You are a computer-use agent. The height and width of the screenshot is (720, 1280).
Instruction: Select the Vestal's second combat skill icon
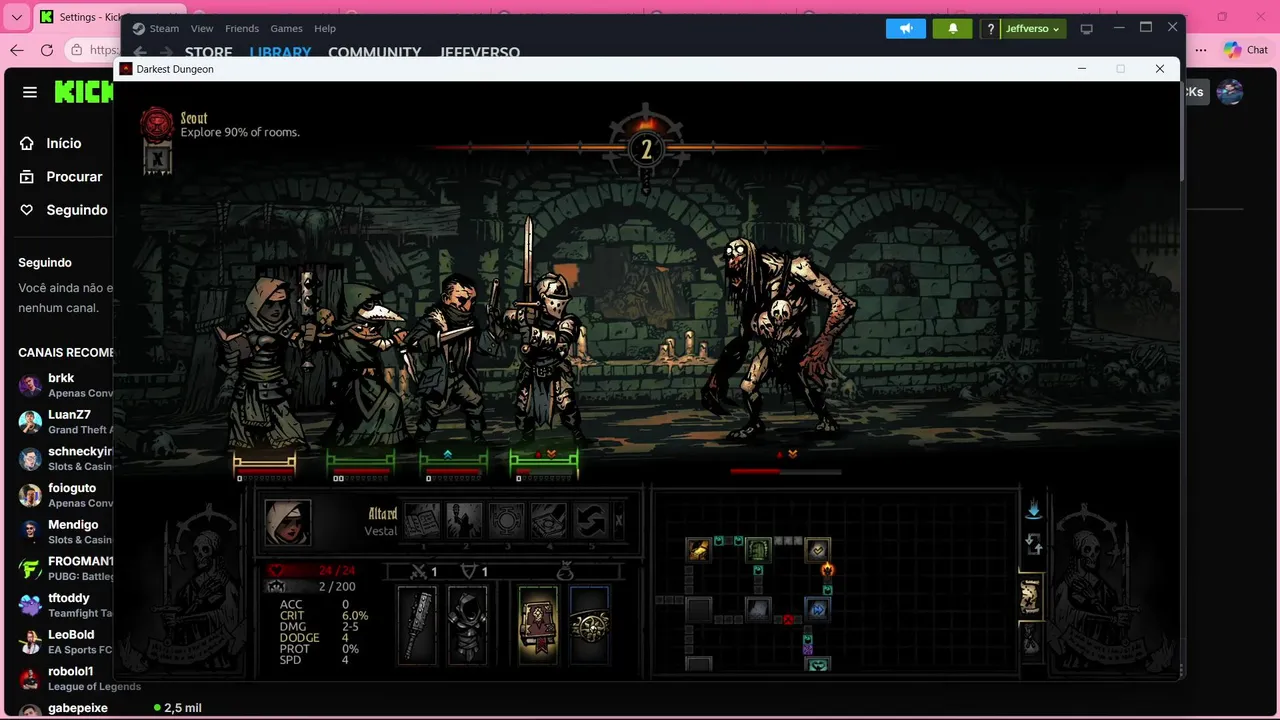click(464, 520)
